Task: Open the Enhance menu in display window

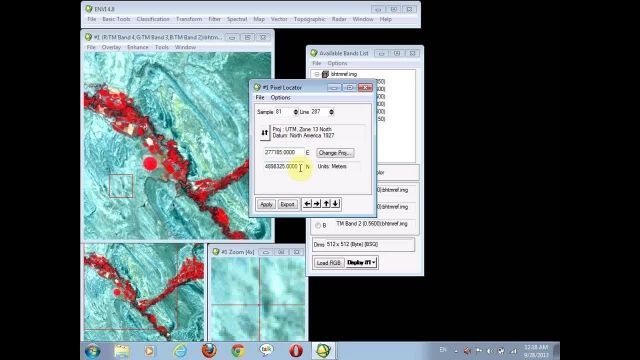Action: [x=138, y=47]
